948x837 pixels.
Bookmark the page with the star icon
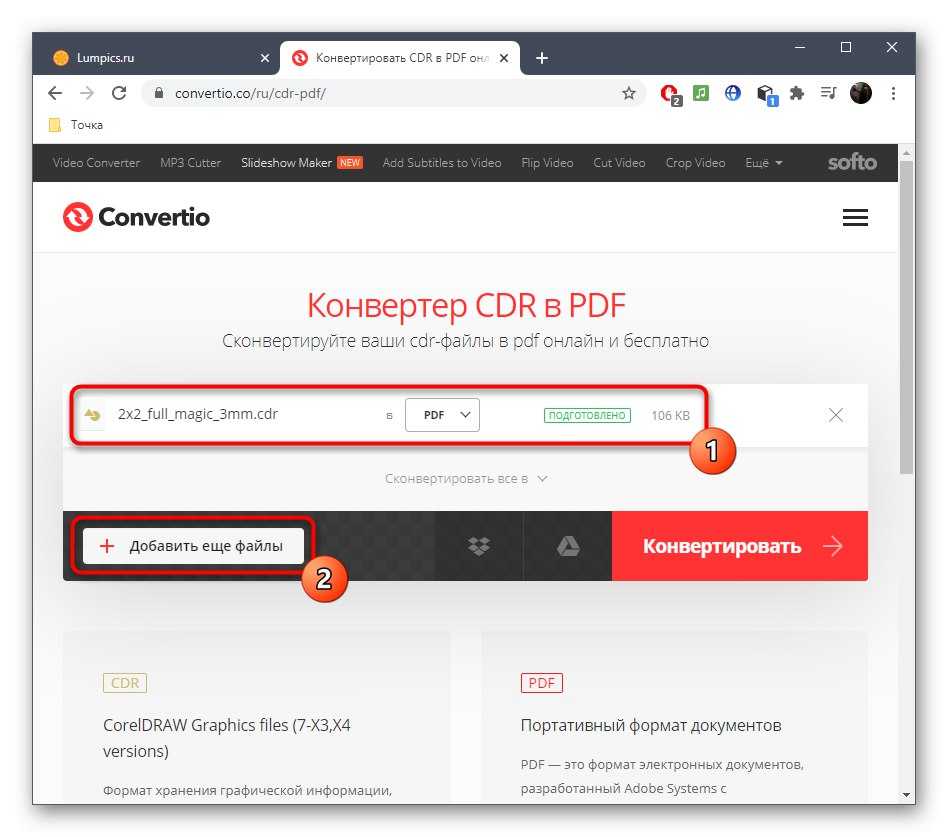point(629,93)
